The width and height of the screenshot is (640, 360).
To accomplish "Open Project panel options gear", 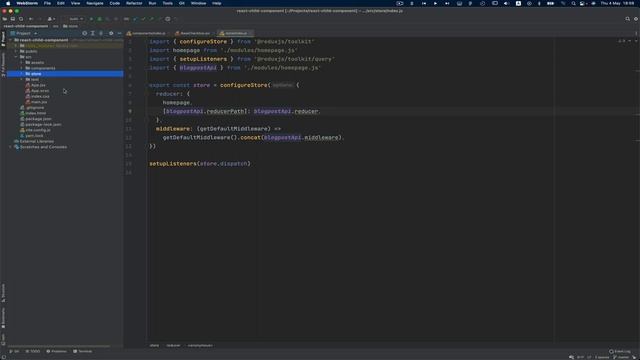I will (x=111, y=33).
